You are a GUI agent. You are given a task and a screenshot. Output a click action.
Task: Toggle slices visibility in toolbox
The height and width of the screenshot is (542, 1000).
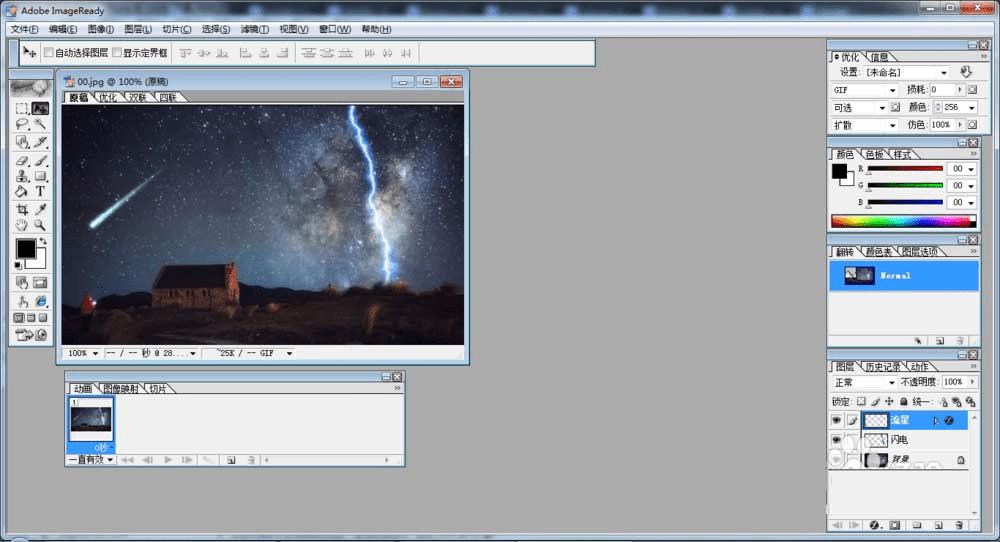(x=40, y=282)
